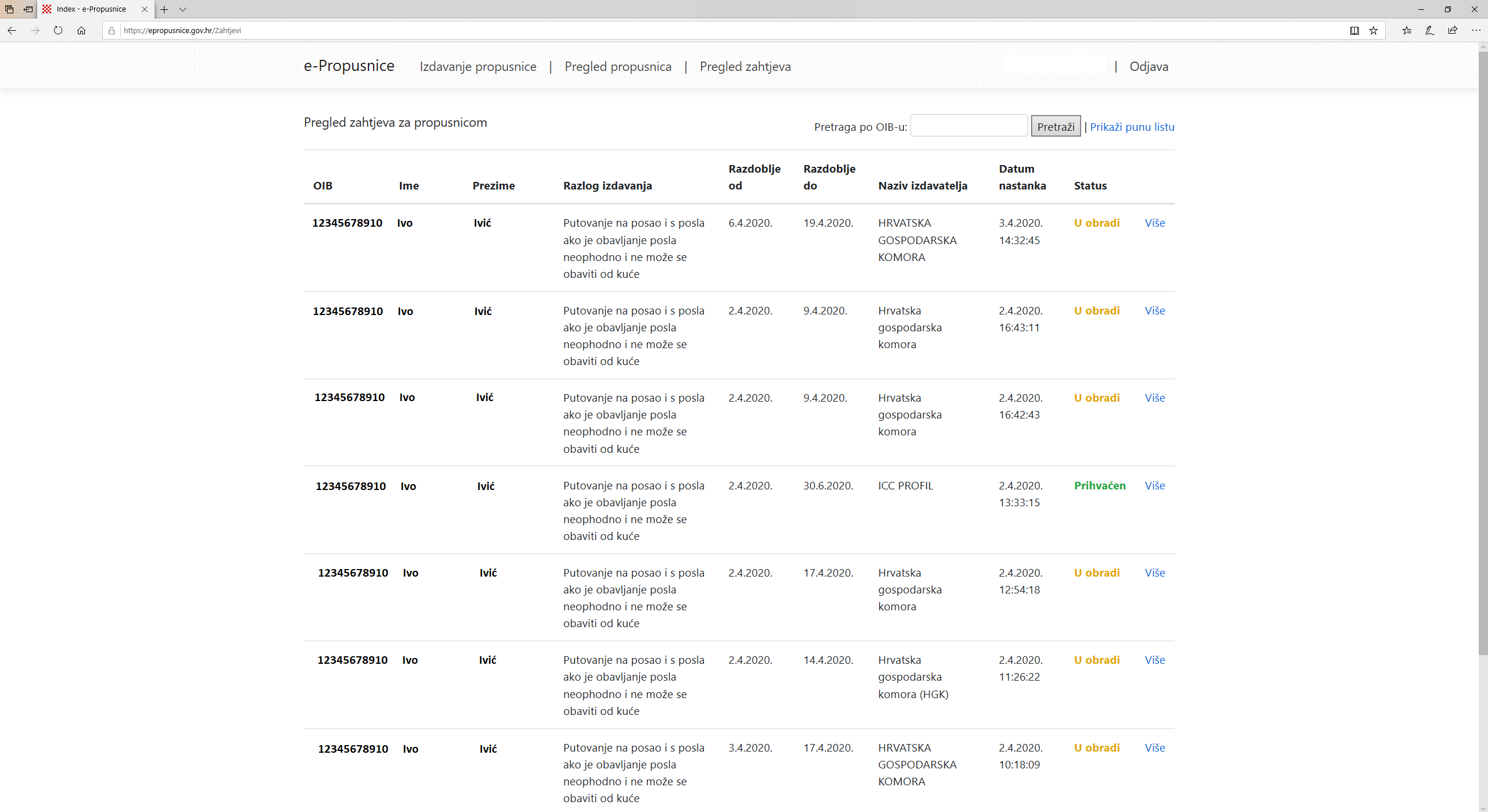Open Pregled zahtjeva menu
The height and width of the screenshot is (812, 1488).
click(x=745, y=67)
